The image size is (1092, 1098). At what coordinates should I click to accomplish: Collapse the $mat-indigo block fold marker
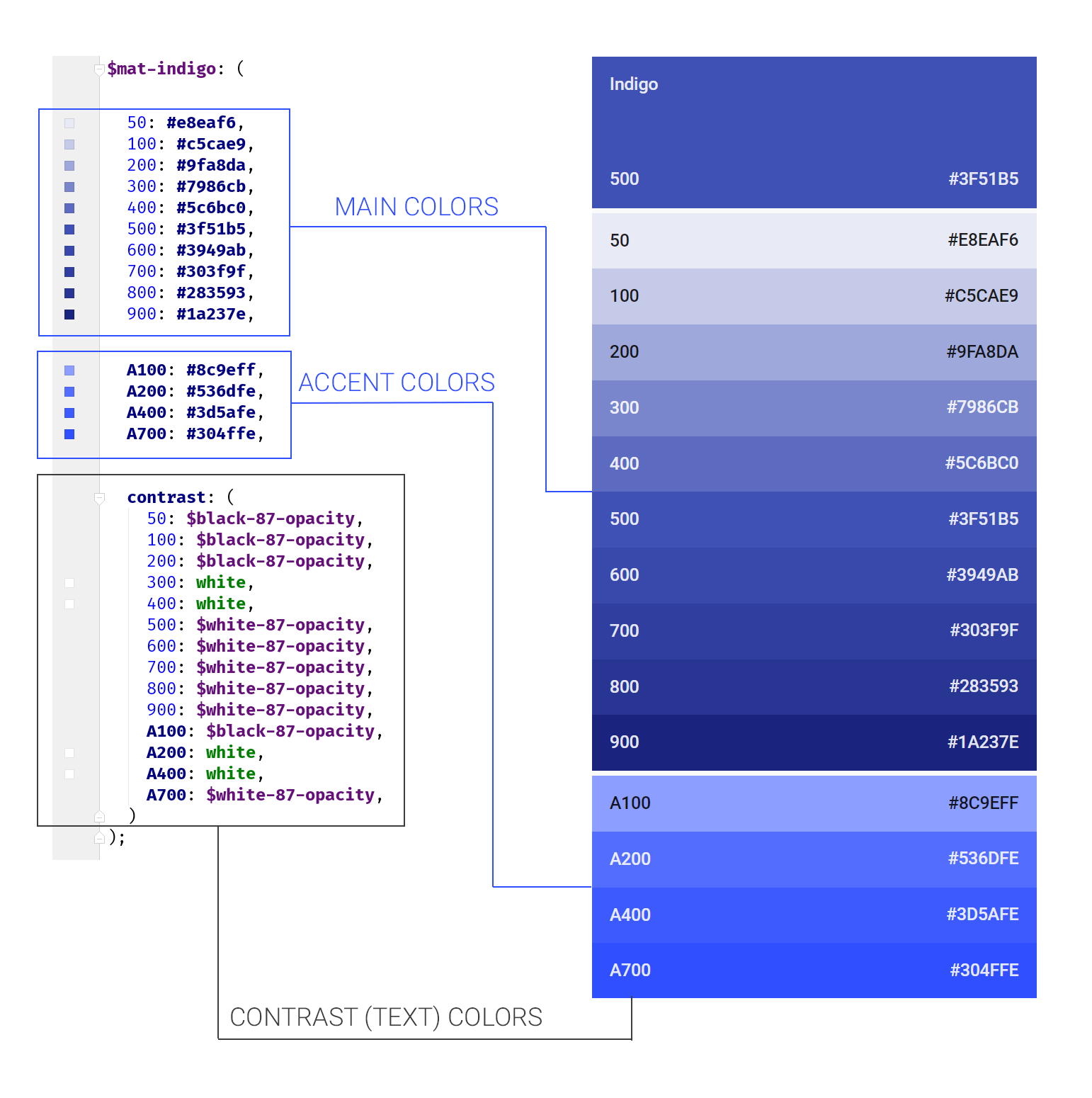coord(98,69)
